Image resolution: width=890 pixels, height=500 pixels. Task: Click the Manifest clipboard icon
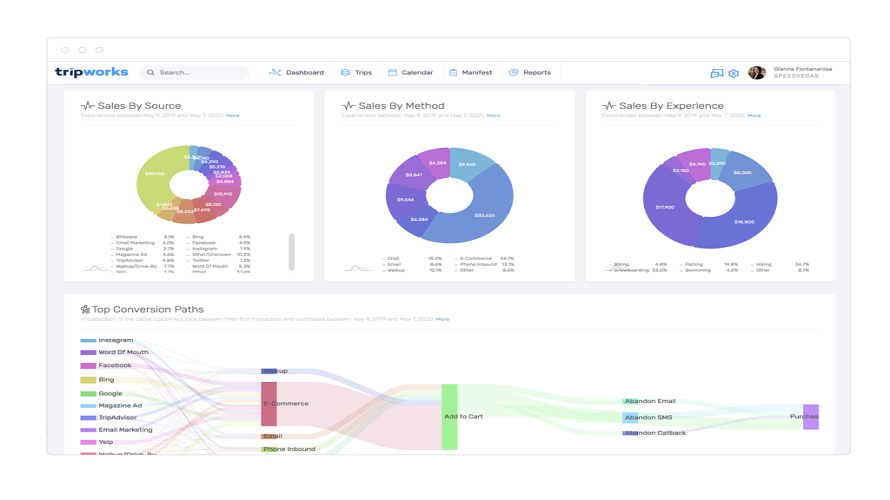453,73
